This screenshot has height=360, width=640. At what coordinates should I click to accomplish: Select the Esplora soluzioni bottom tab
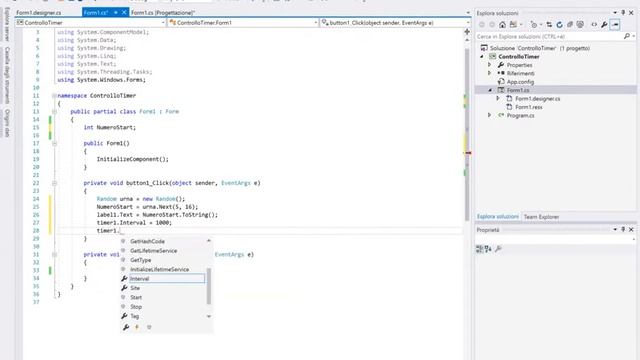[x=498, y=217]
